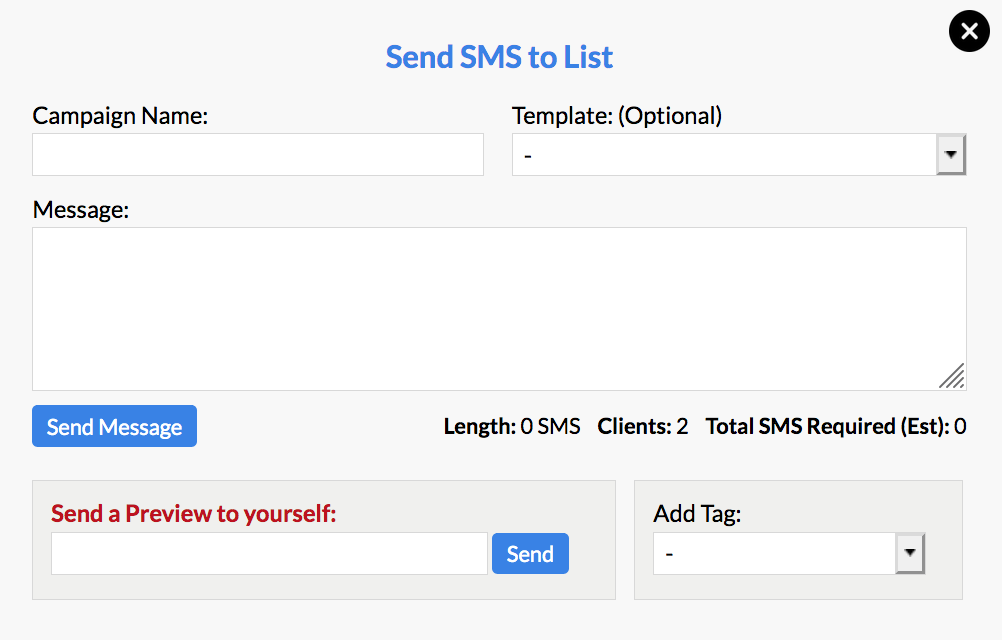Open the Template dropdown arrow
Screen dimensions: 1002x640
[950, 155]
